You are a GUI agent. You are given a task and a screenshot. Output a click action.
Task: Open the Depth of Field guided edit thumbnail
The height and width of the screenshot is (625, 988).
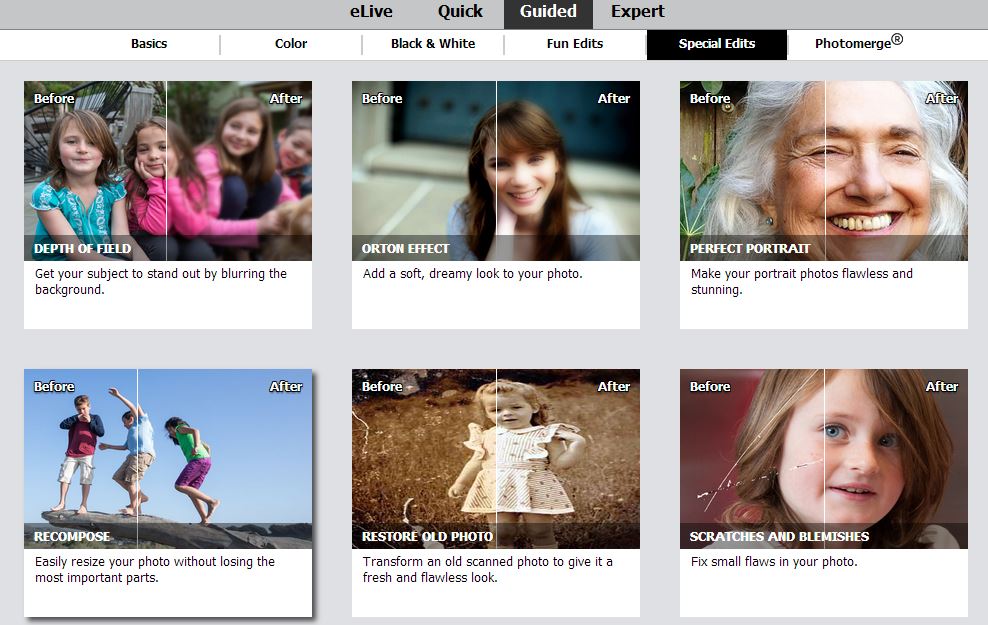(x=168, y=171)
